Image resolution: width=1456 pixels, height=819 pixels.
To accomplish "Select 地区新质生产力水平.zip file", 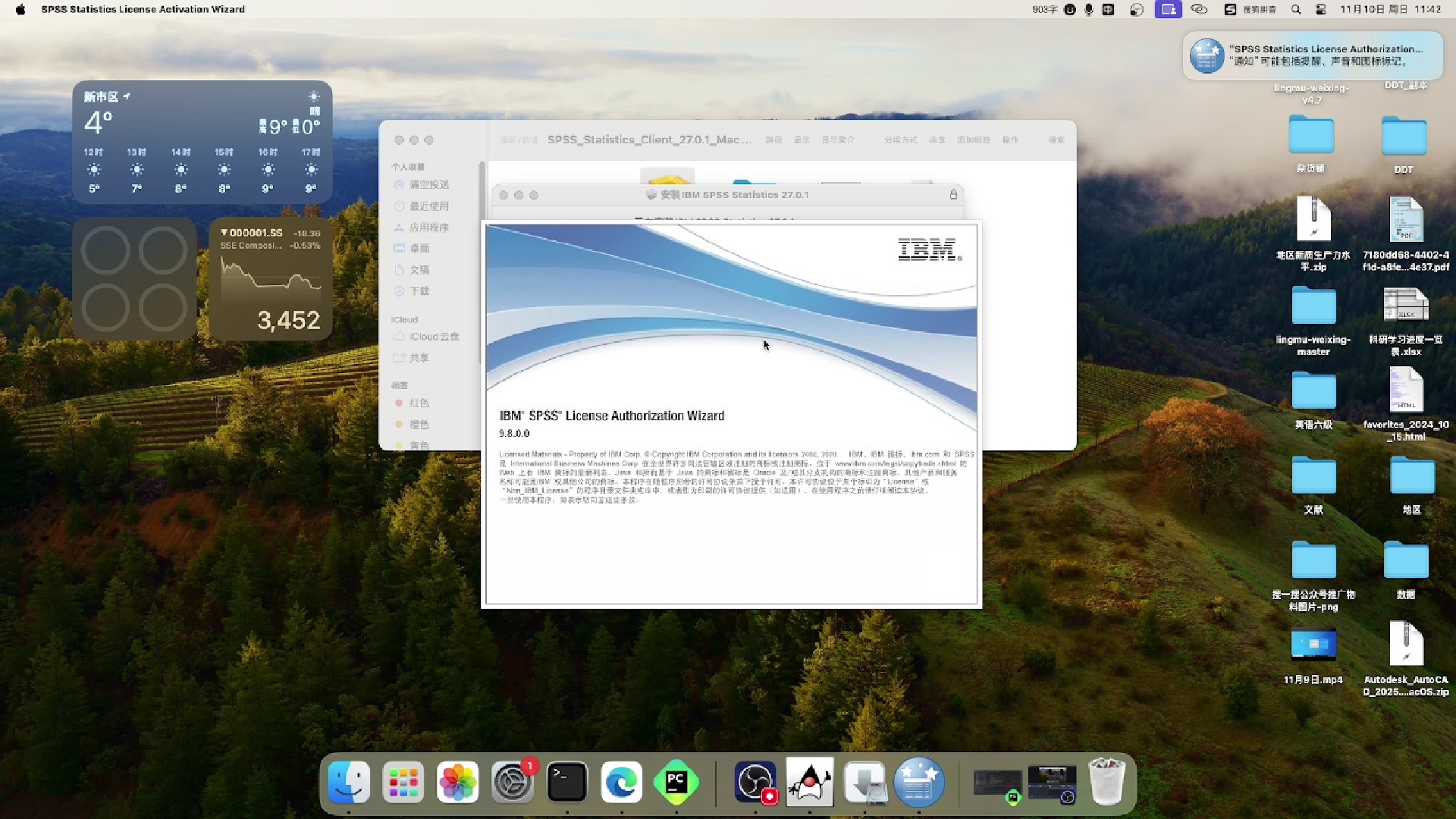I will point(1313,234).
